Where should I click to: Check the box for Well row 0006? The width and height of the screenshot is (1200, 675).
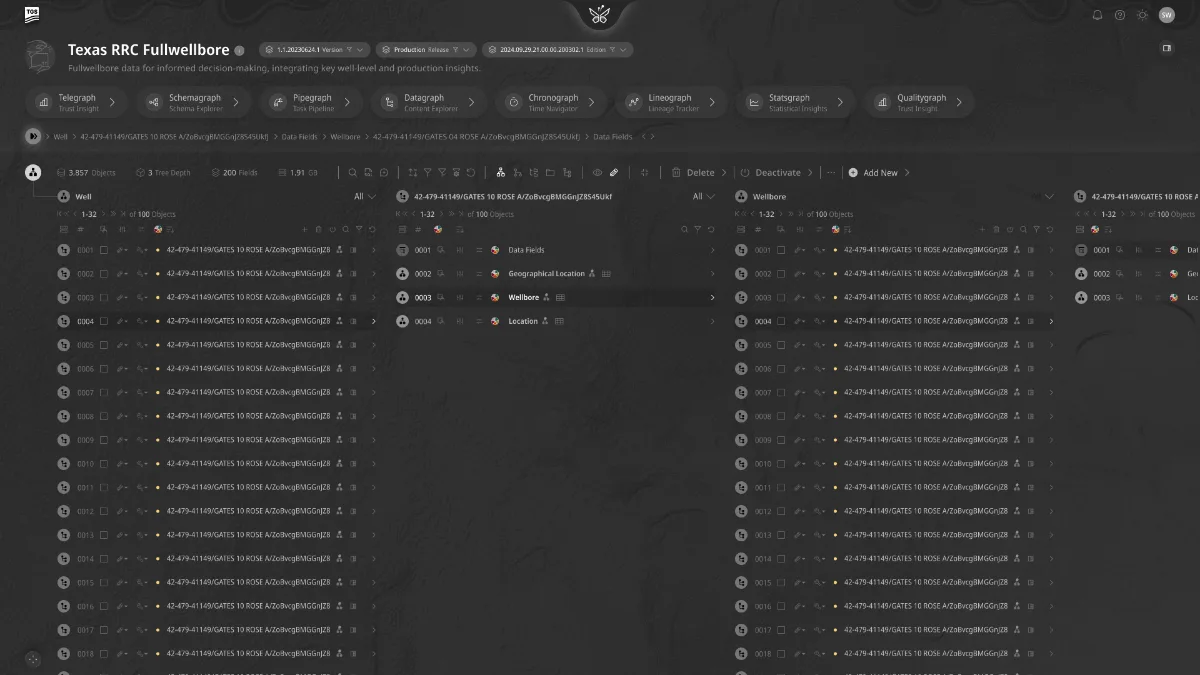click(x=104, y=369)
